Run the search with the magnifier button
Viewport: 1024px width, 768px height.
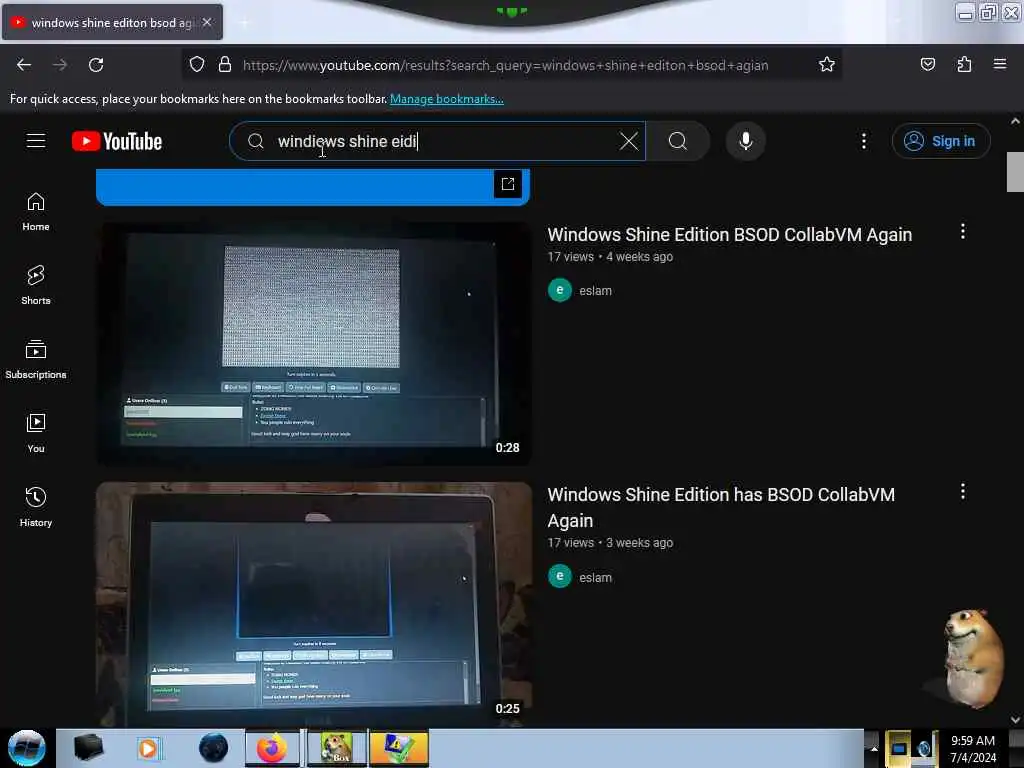(x=678, y=141)
